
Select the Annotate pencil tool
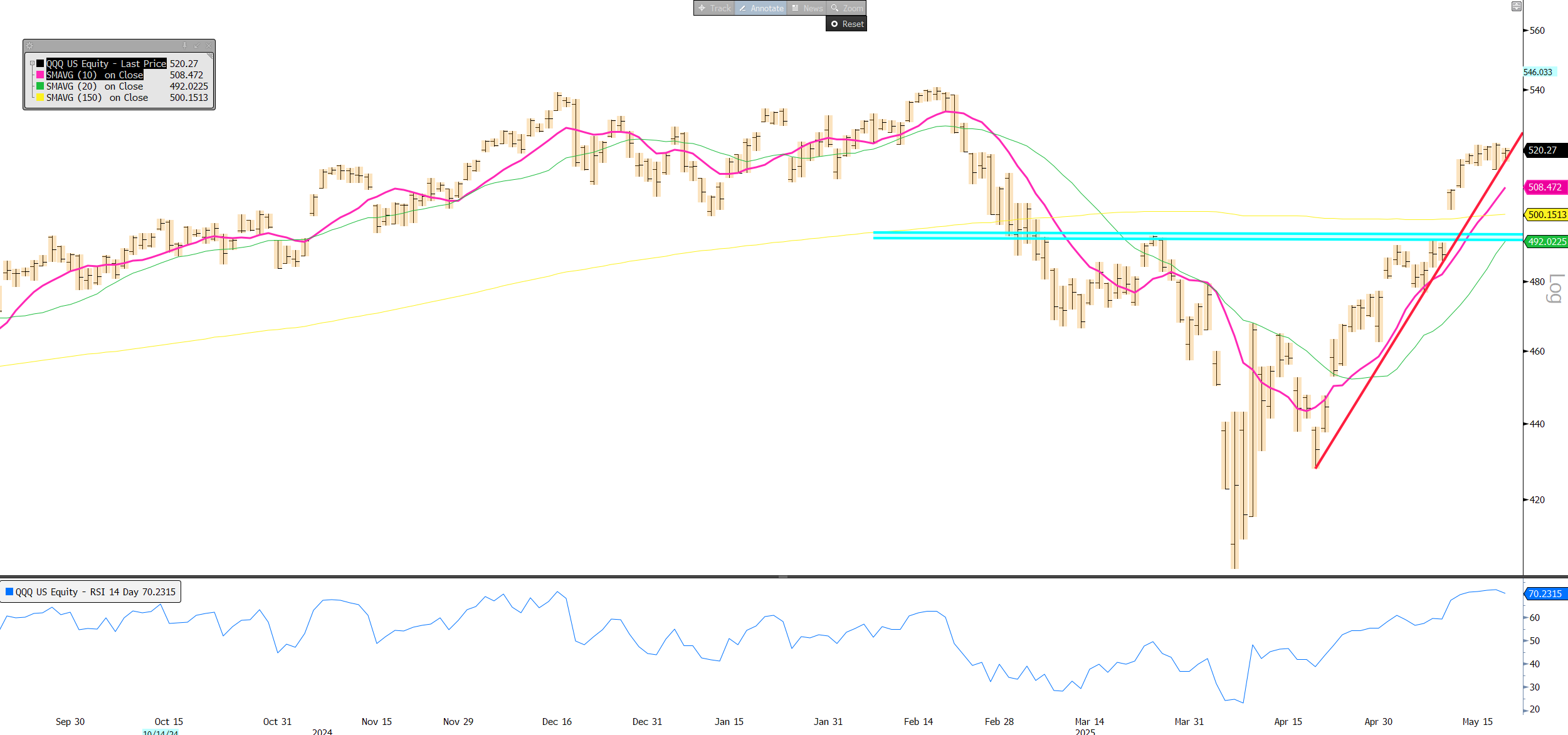(x=760, y=8)
